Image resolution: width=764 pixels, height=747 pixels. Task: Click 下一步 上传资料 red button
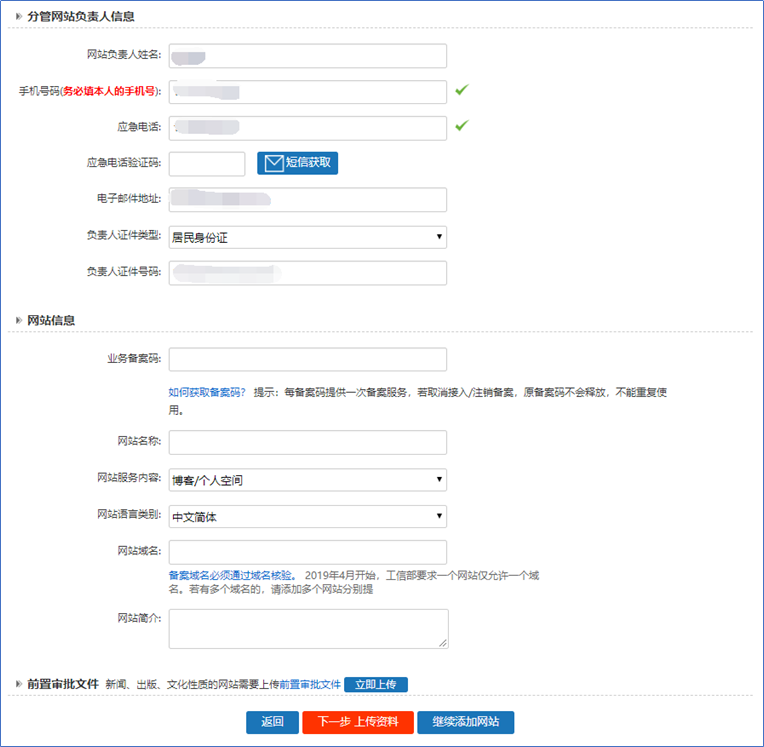point(358,722)
